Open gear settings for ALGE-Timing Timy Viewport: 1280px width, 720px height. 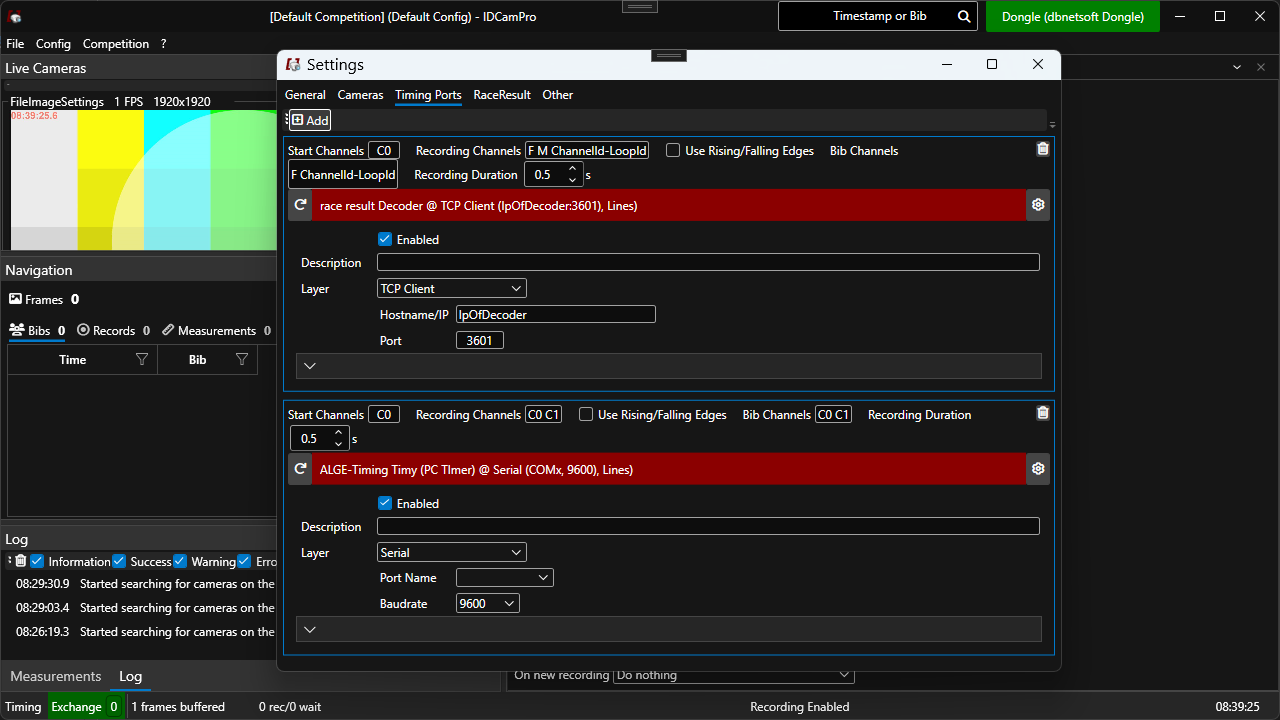coord(1038,469)
